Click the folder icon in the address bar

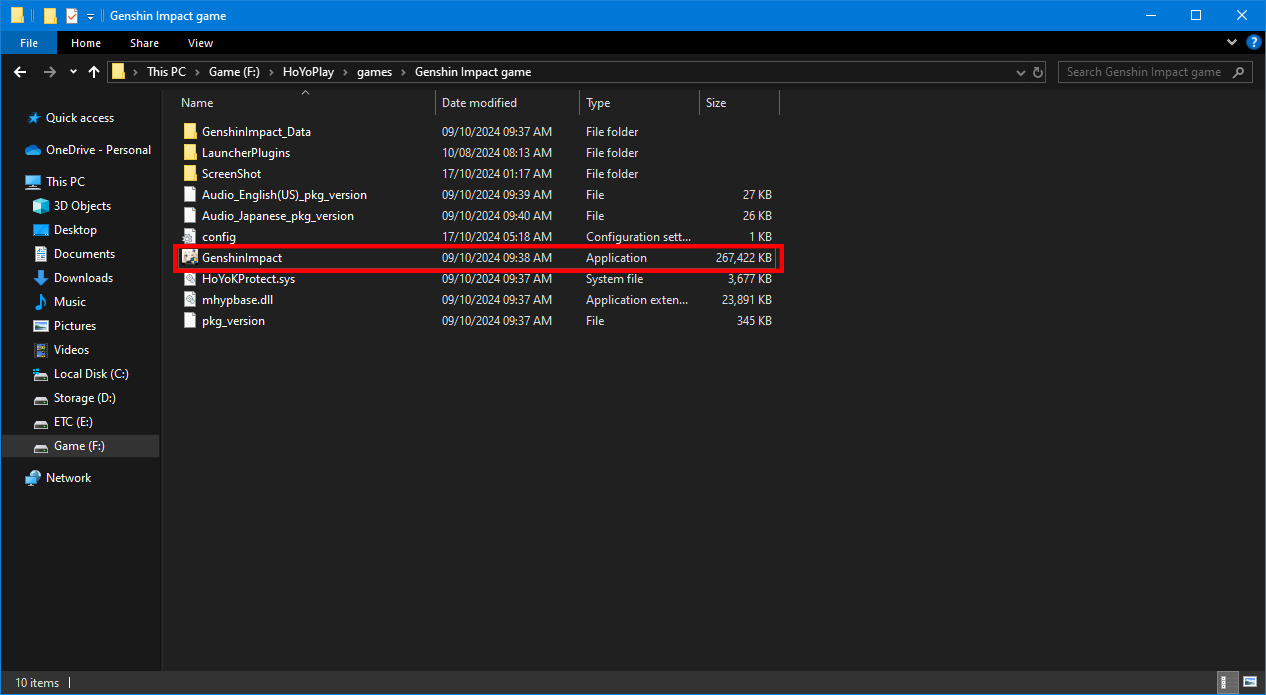point(118,71)
